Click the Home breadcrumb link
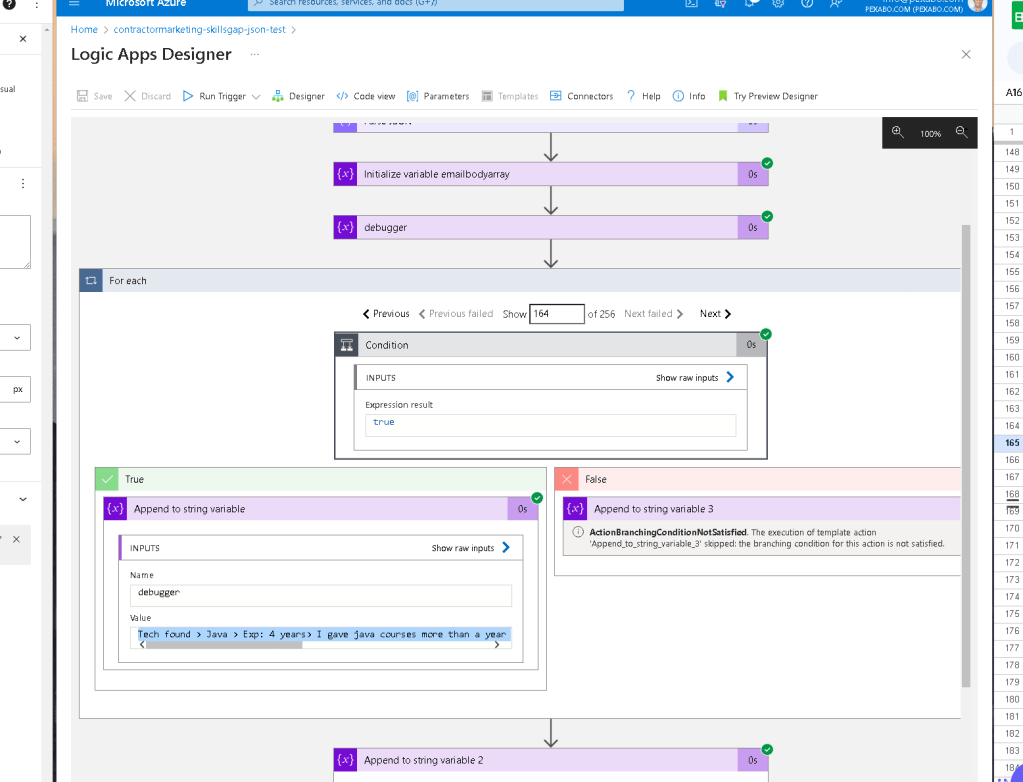Viewport: 1023px width, 782px height. point(84,29)
